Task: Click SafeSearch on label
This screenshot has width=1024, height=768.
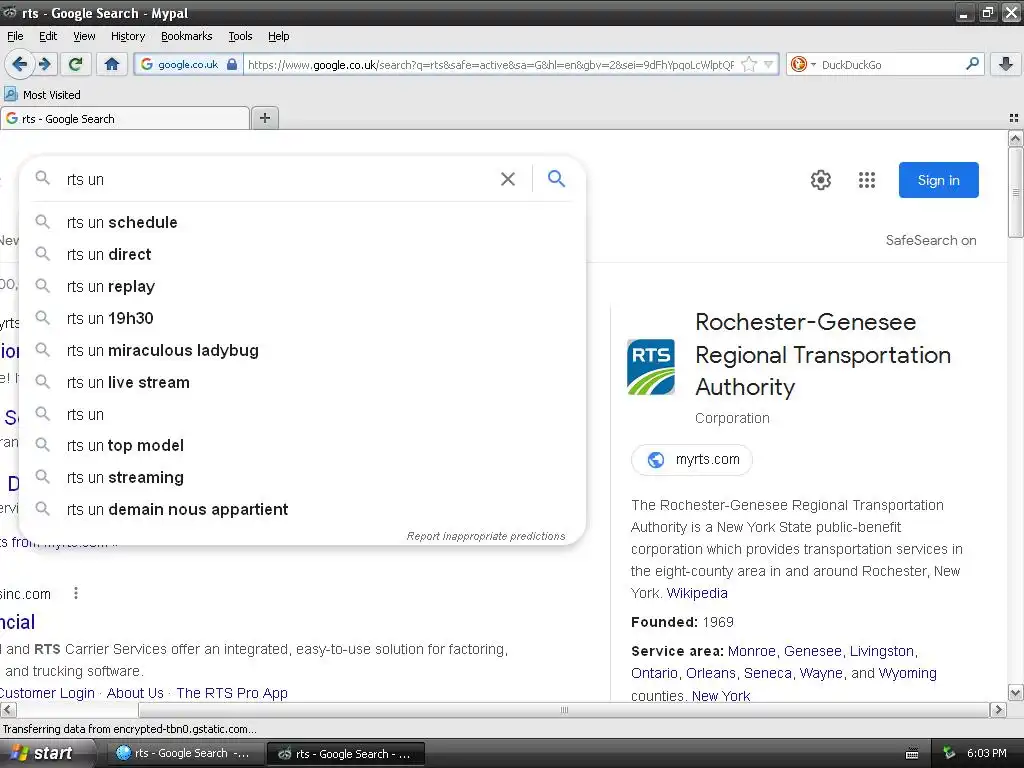Action: [931, 240]
